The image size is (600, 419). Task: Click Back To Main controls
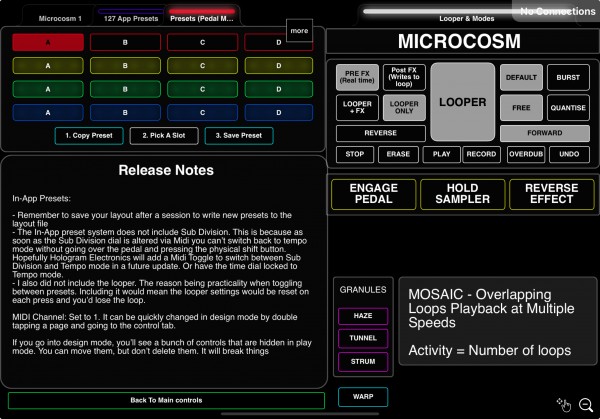[x=166, y=400]
